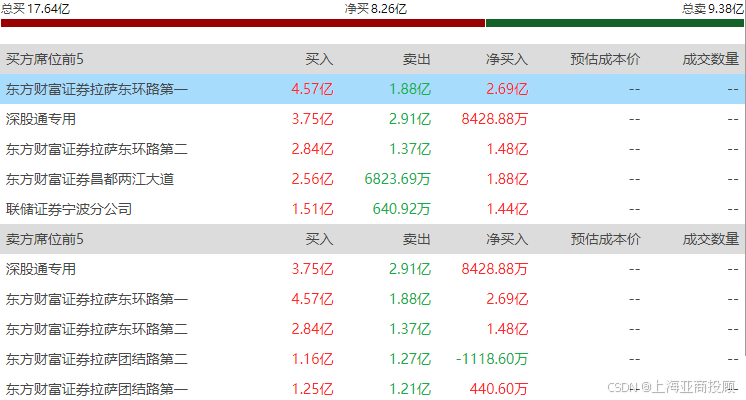This screenshot has width=746, height=400.
Task: Click 2.84亿 in seller list 东环路第二 row
Action: 312,329
